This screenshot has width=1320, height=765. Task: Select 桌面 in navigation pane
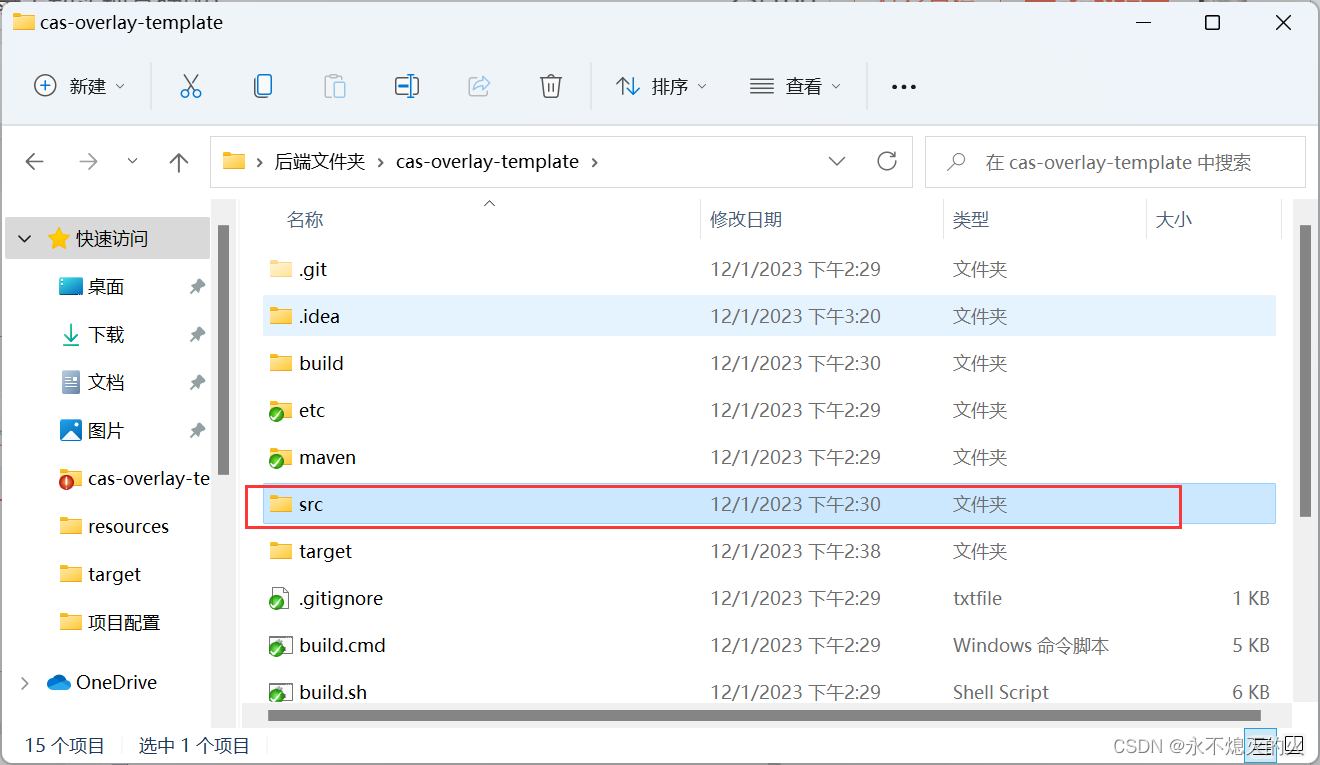coord(106,287)
